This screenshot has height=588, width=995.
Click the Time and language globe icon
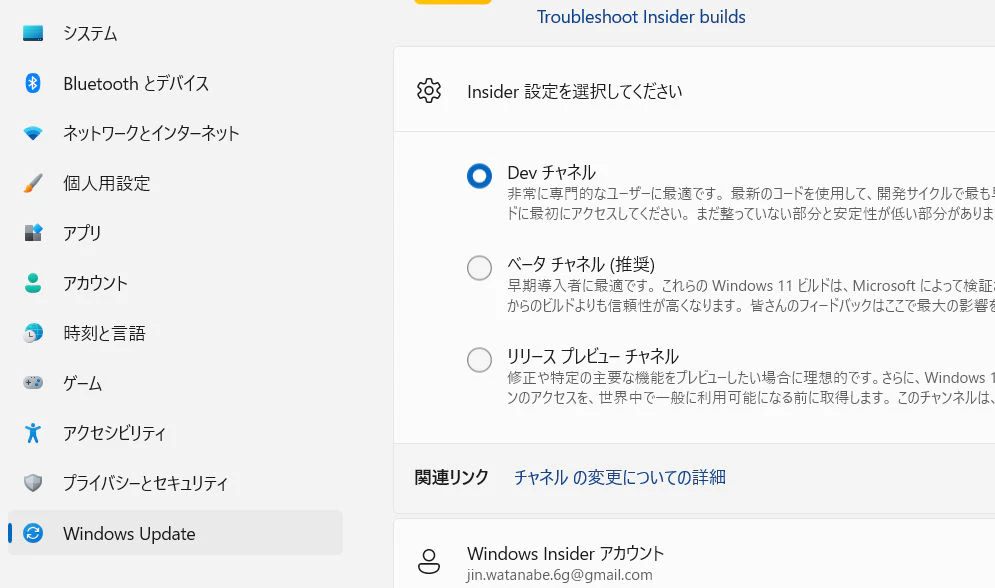(x=33, y=333)
